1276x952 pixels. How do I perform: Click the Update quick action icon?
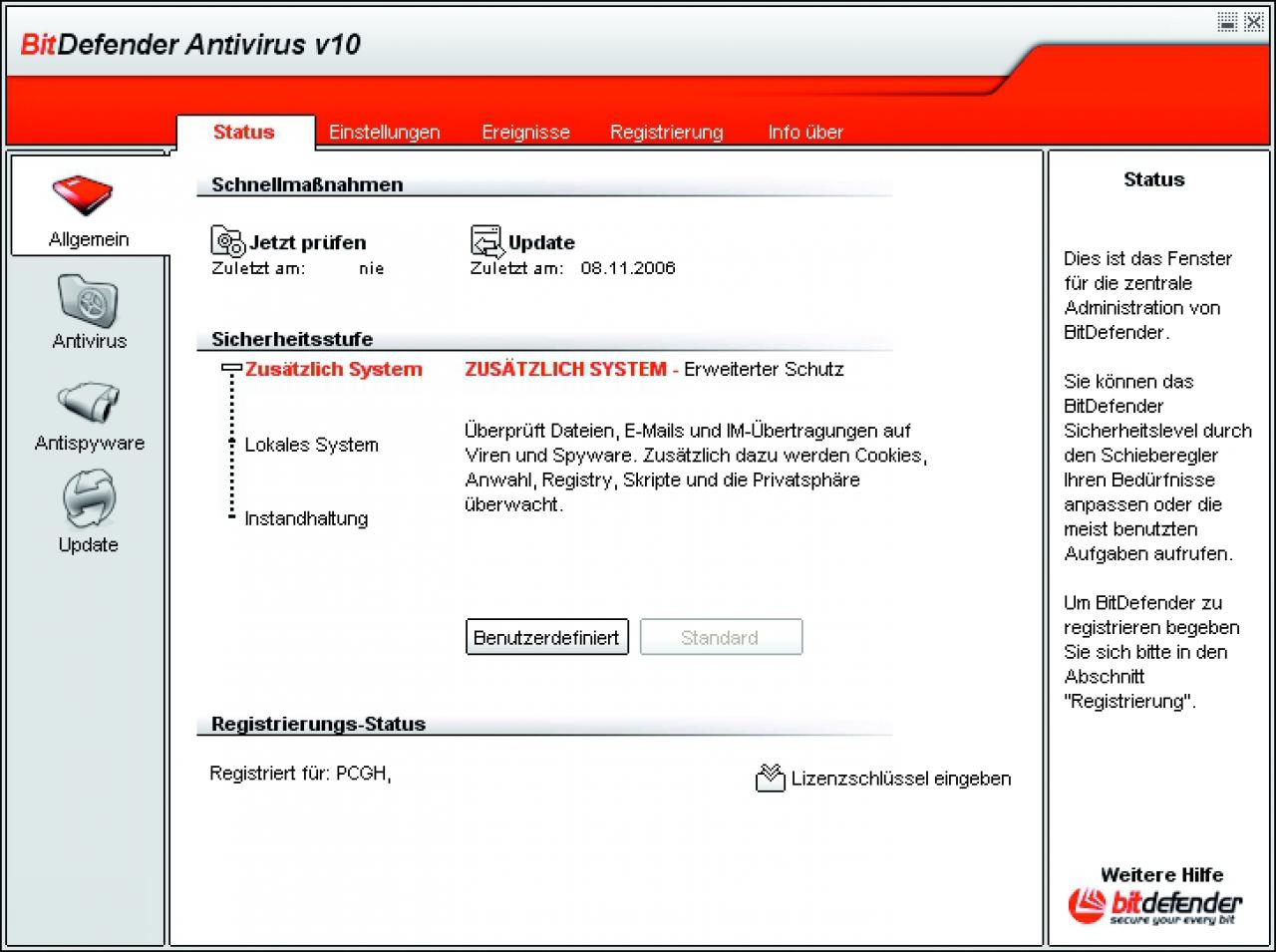point(486,242)
